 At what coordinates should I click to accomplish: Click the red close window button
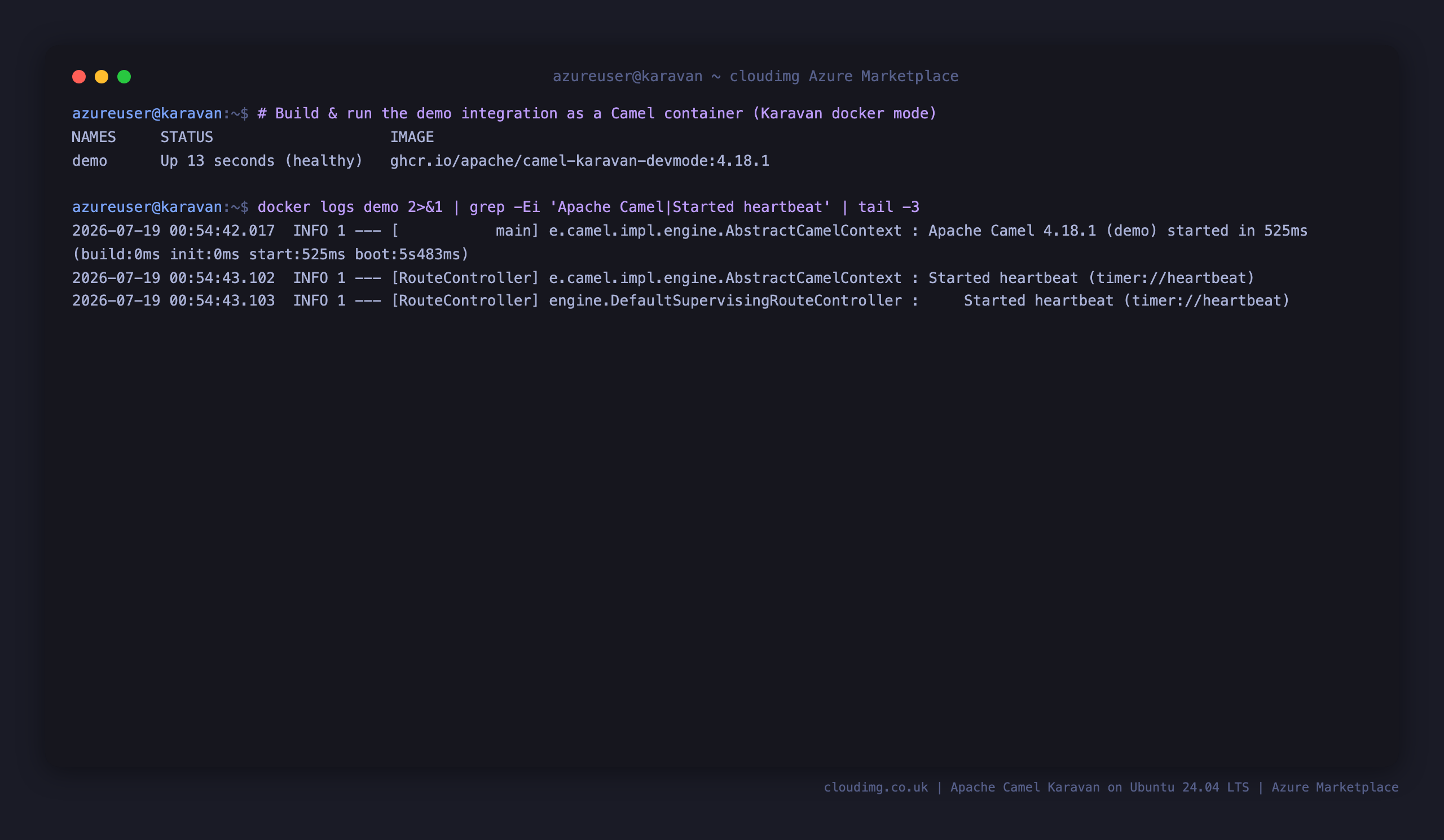(x=79, y=77)
